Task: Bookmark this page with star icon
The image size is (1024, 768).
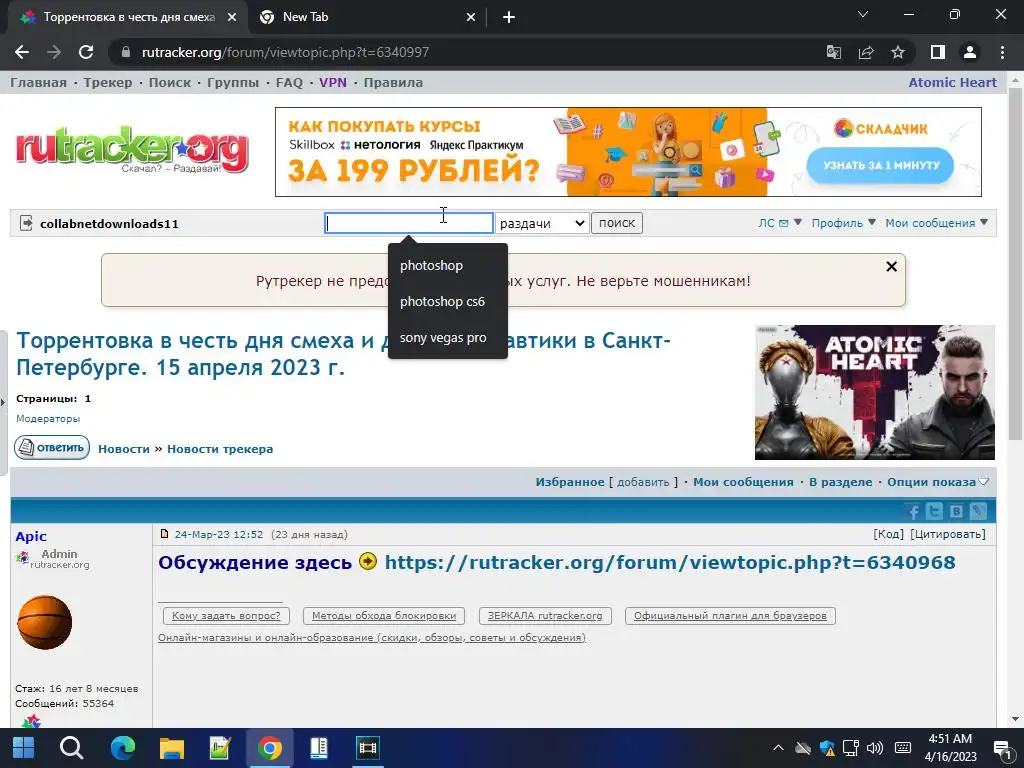Action: point(898,52)
